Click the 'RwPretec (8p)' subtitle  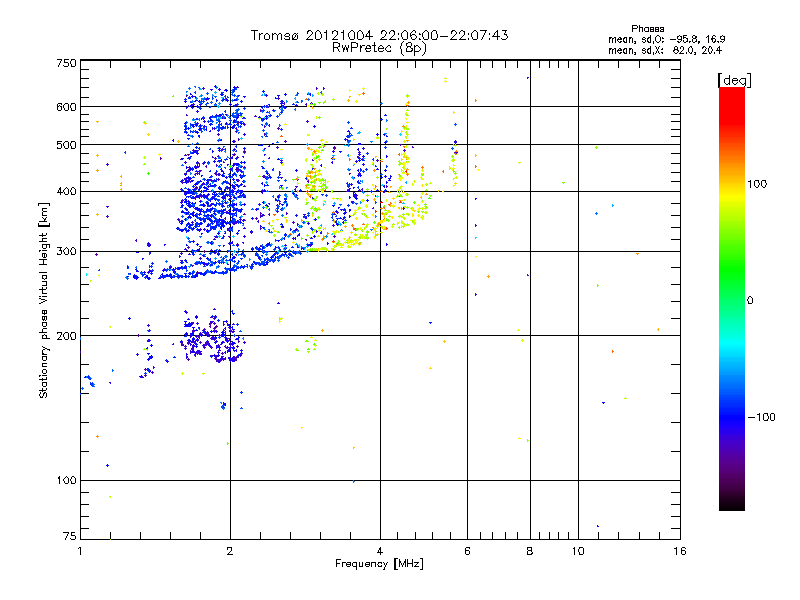pos(380,48)
